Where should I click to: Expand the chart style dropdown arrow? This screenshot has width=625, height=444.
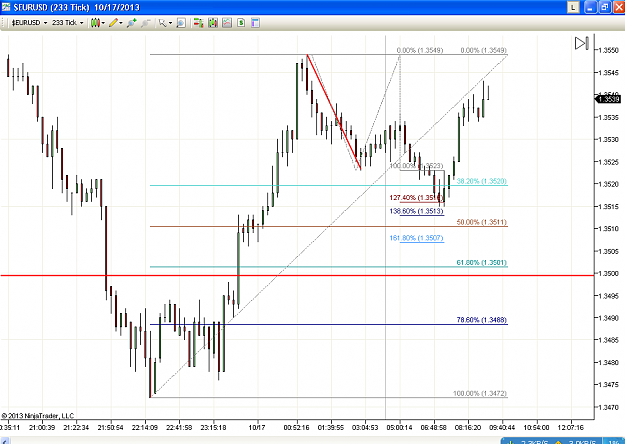pyautogui.click(x=103, y=23)
